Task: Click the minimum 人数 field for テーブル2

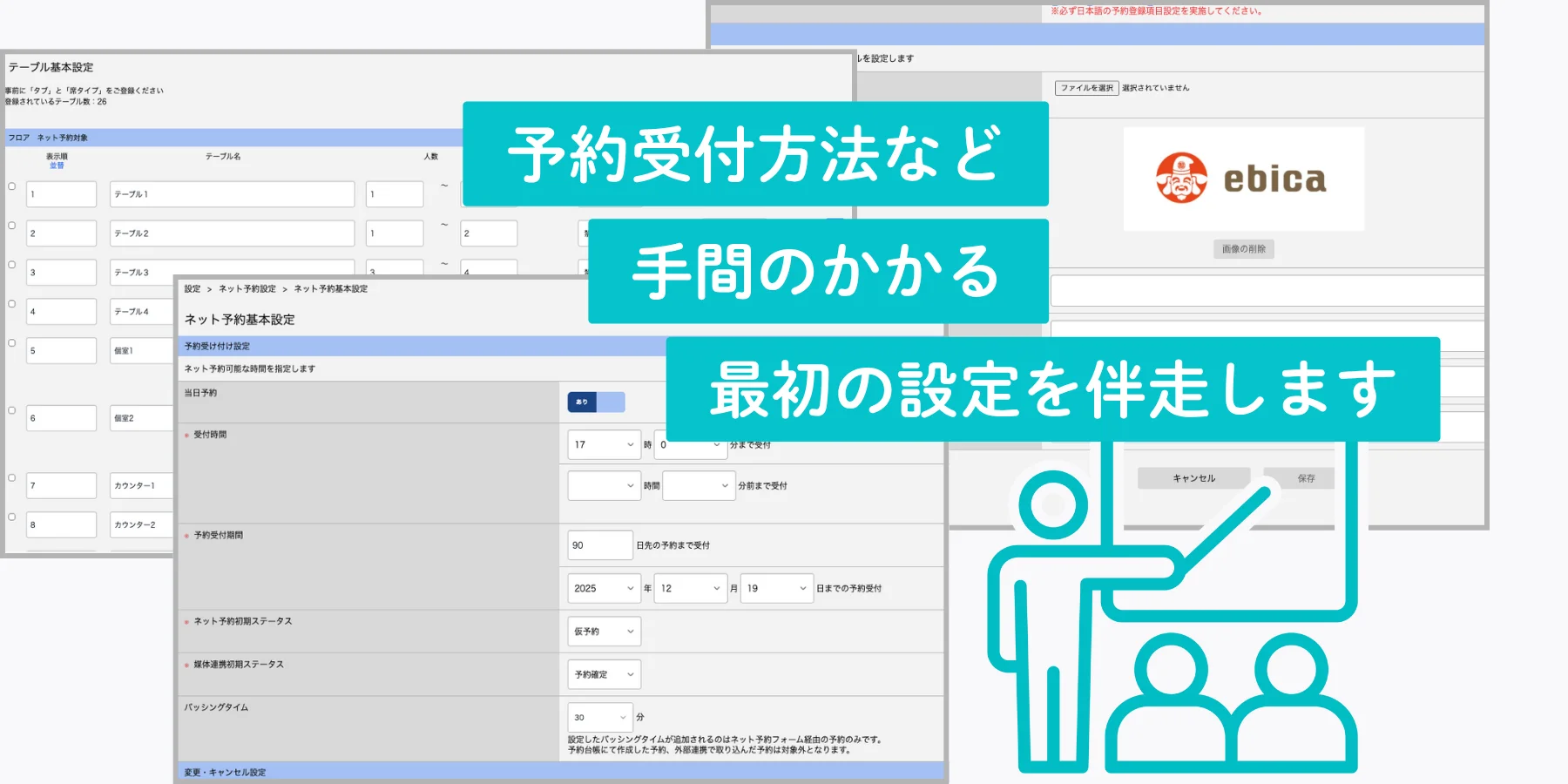Action: pyautogui.click(x=395, y=233)
